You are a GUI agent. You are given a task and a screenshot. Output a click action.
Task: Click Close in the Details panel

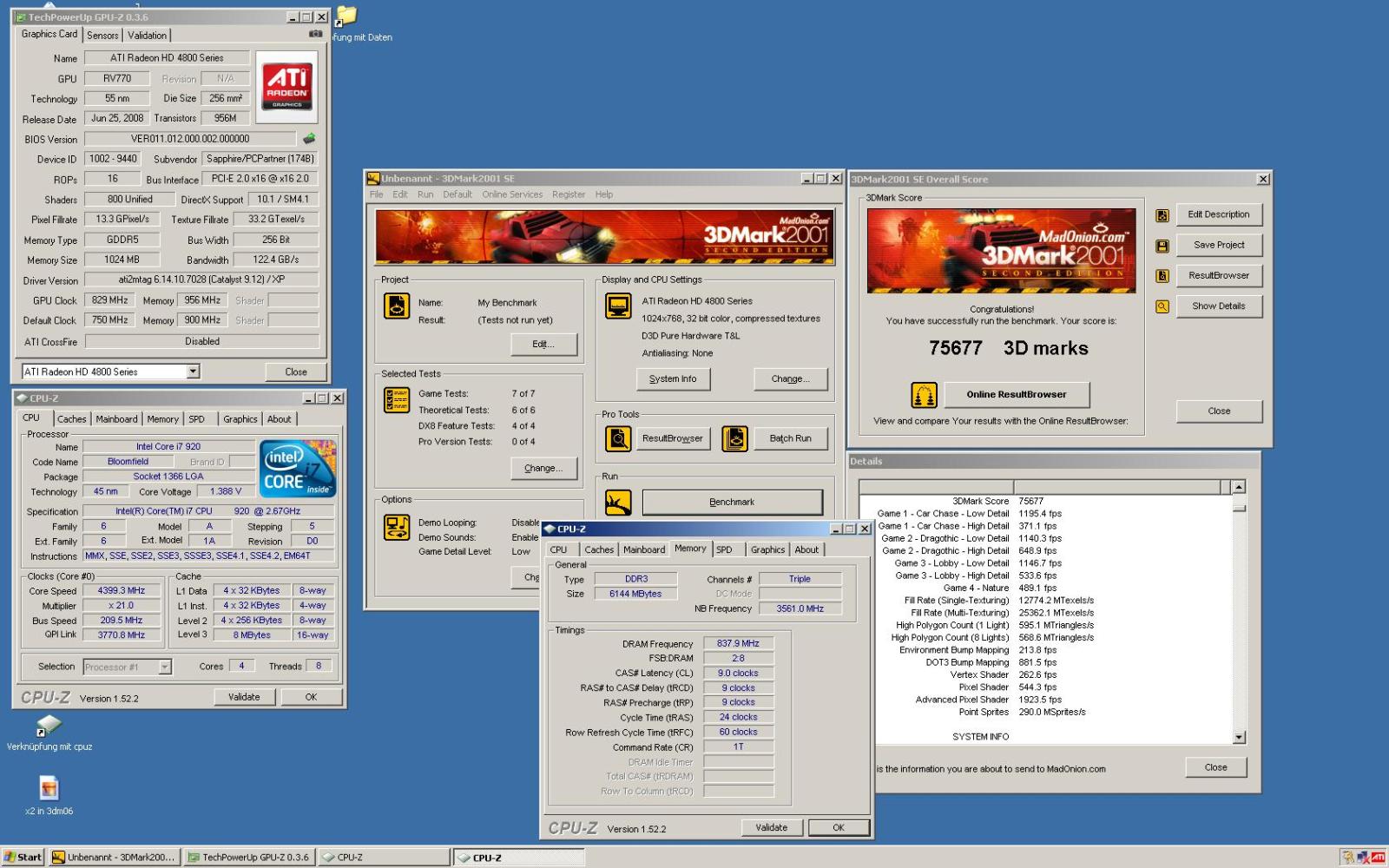pyautogui.click(x=1215, y=767)
